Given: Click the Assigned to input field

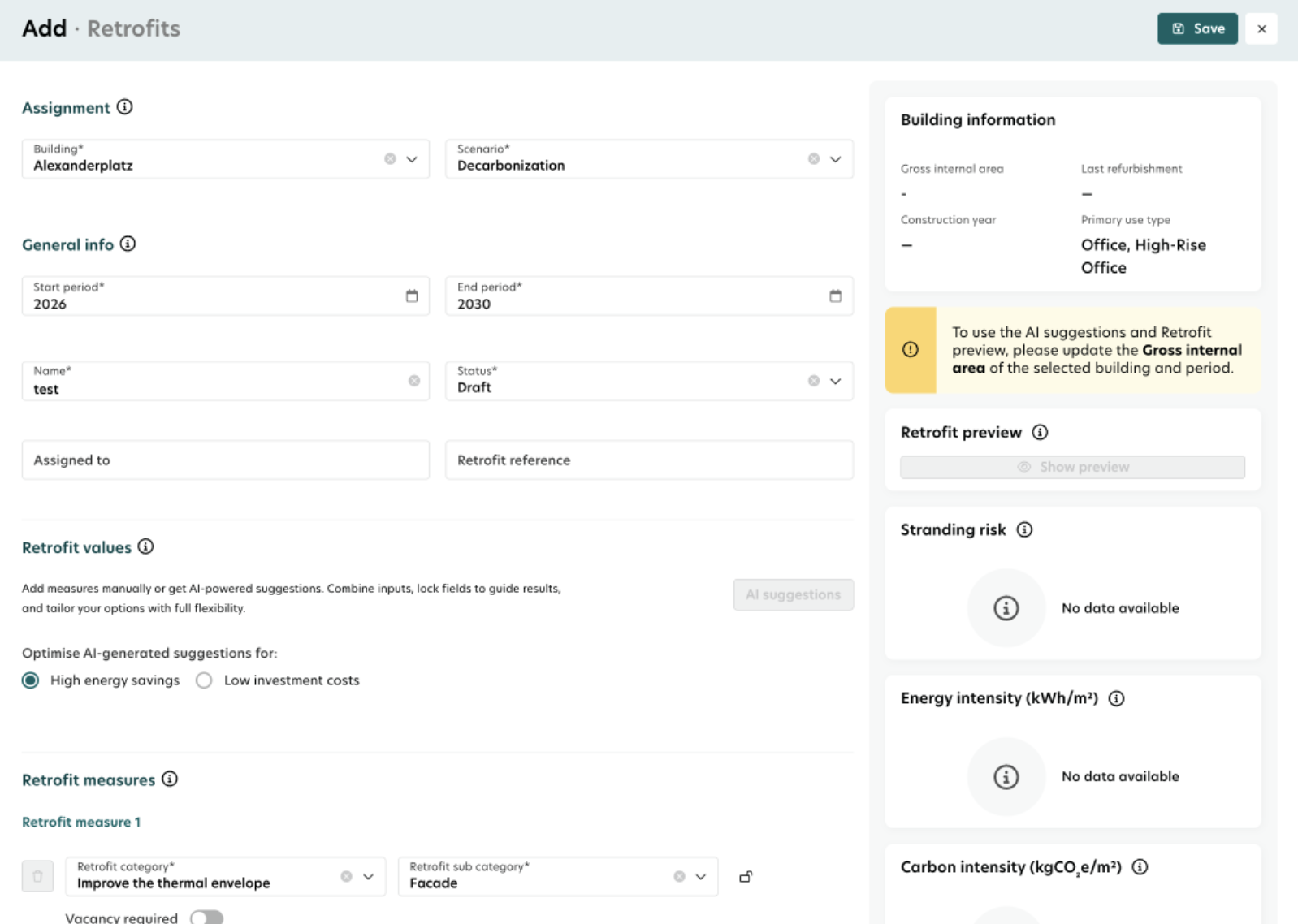Looking at the screenshot, I should pyautogui.click(x=226, y=460).
